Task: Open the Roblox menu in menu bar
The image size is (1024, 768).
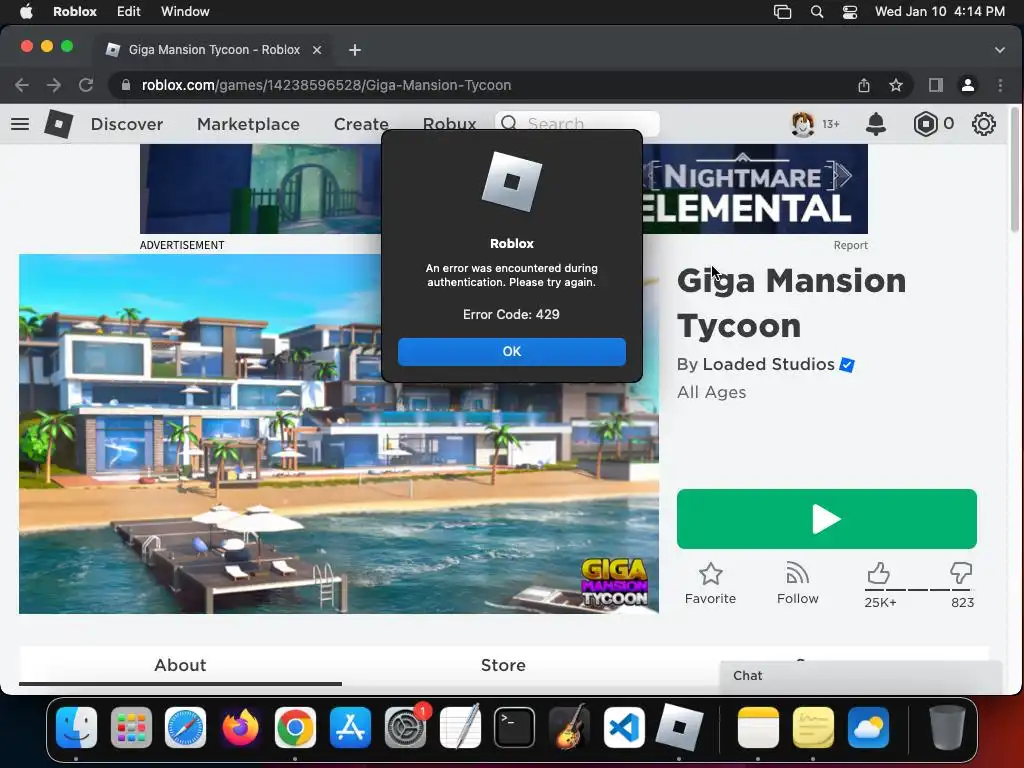Action: (74, 11)
